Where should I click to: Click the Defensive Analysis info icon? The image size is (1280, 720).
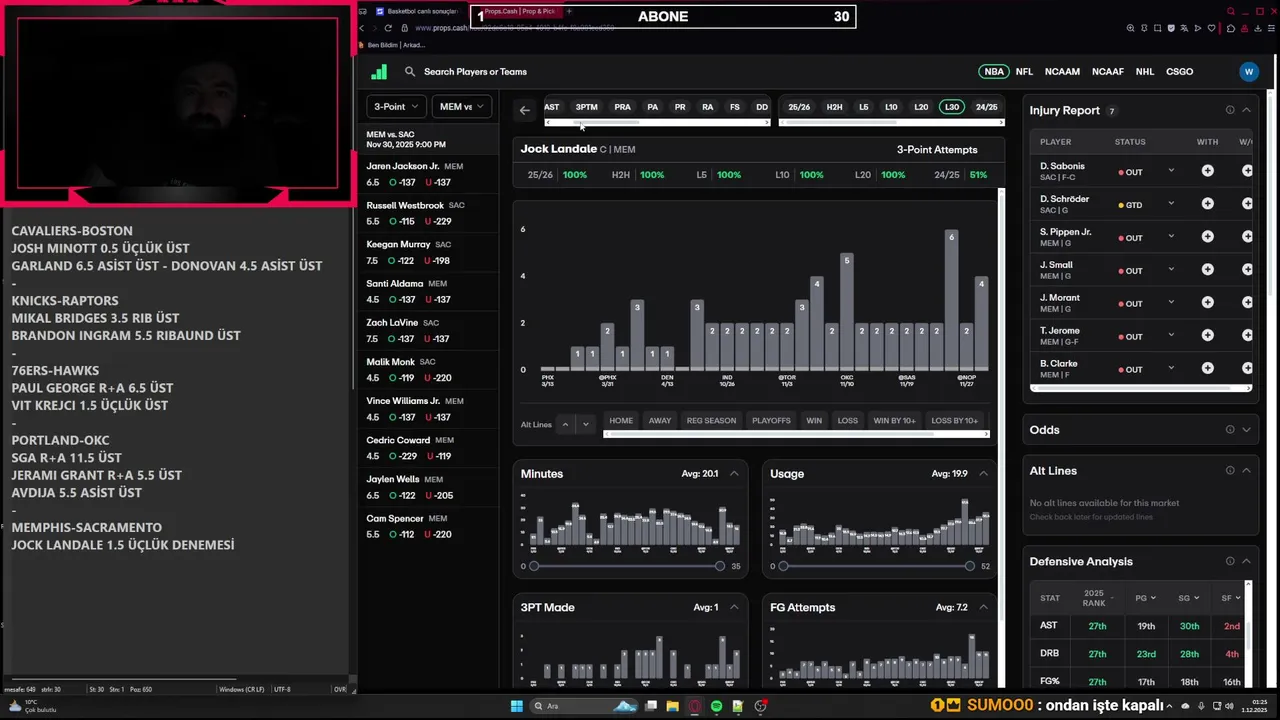[1230, 562]
